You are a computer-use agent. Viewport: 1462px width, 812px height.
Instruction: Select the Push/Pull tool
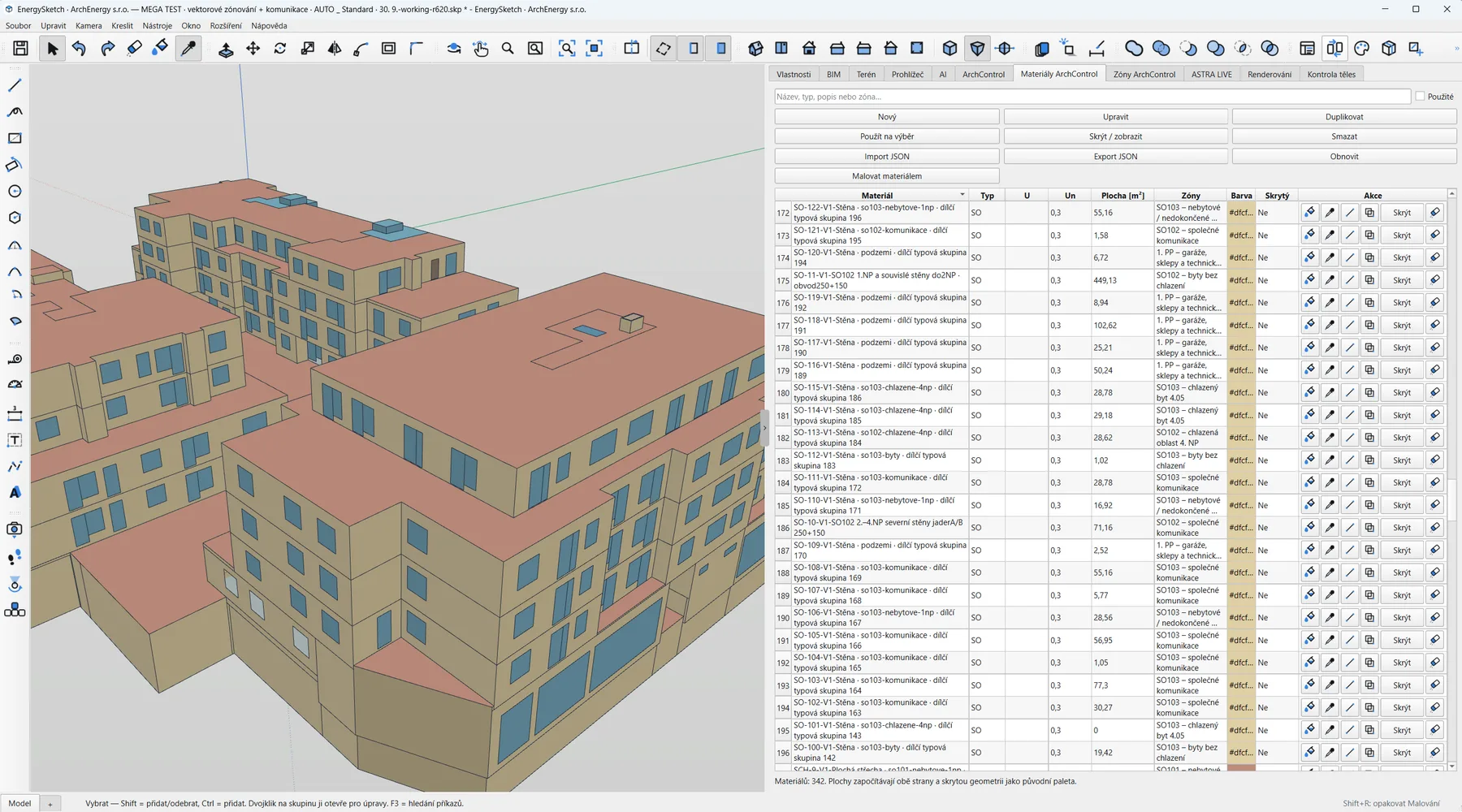coord(226,49)
